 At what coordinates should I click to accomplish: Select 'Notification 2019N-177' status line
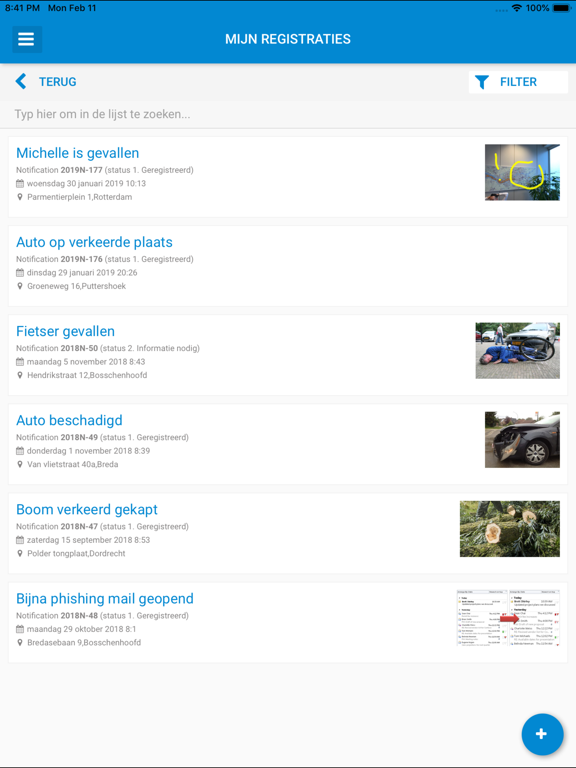[105, 170]
